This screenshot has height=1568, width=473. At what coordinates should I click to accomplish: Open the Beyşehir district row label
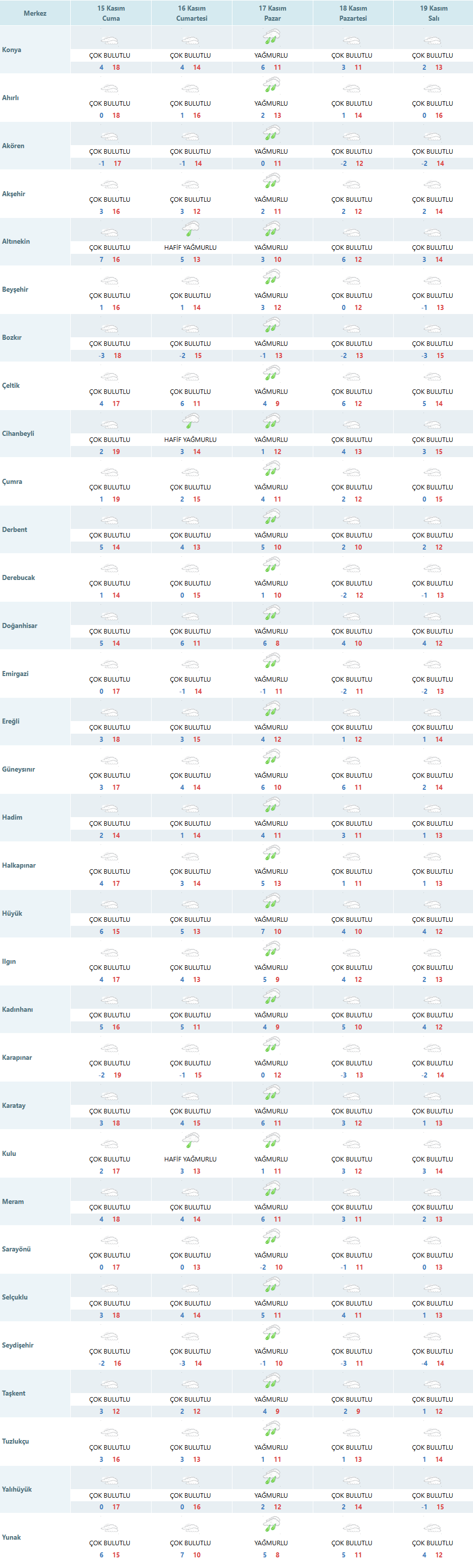click(15, 290)
